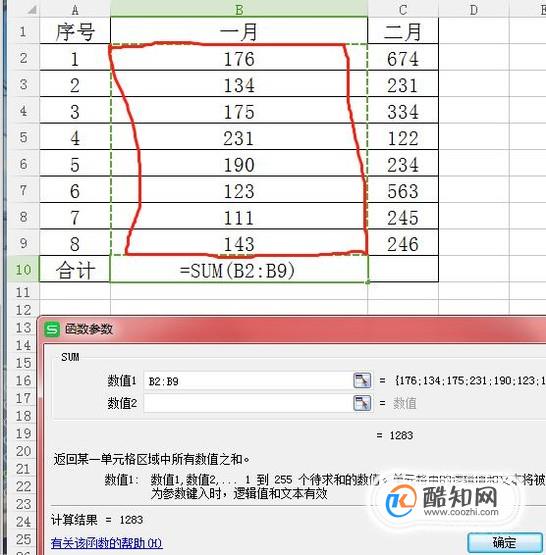Image resolution: width=546 pixels, height=555 pixels.
Task: Select row 10 header
Action: tap(23, 270)
